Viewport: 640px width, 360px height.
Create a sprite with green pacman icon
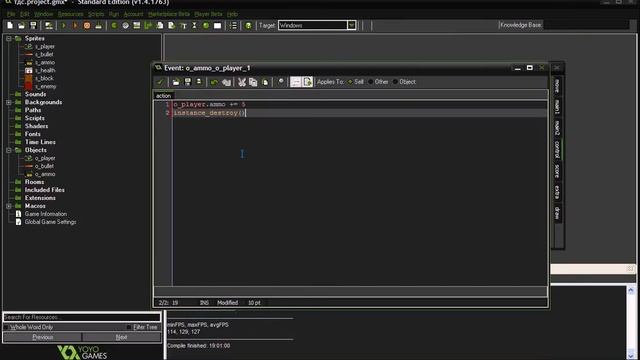tap(114, 25)
